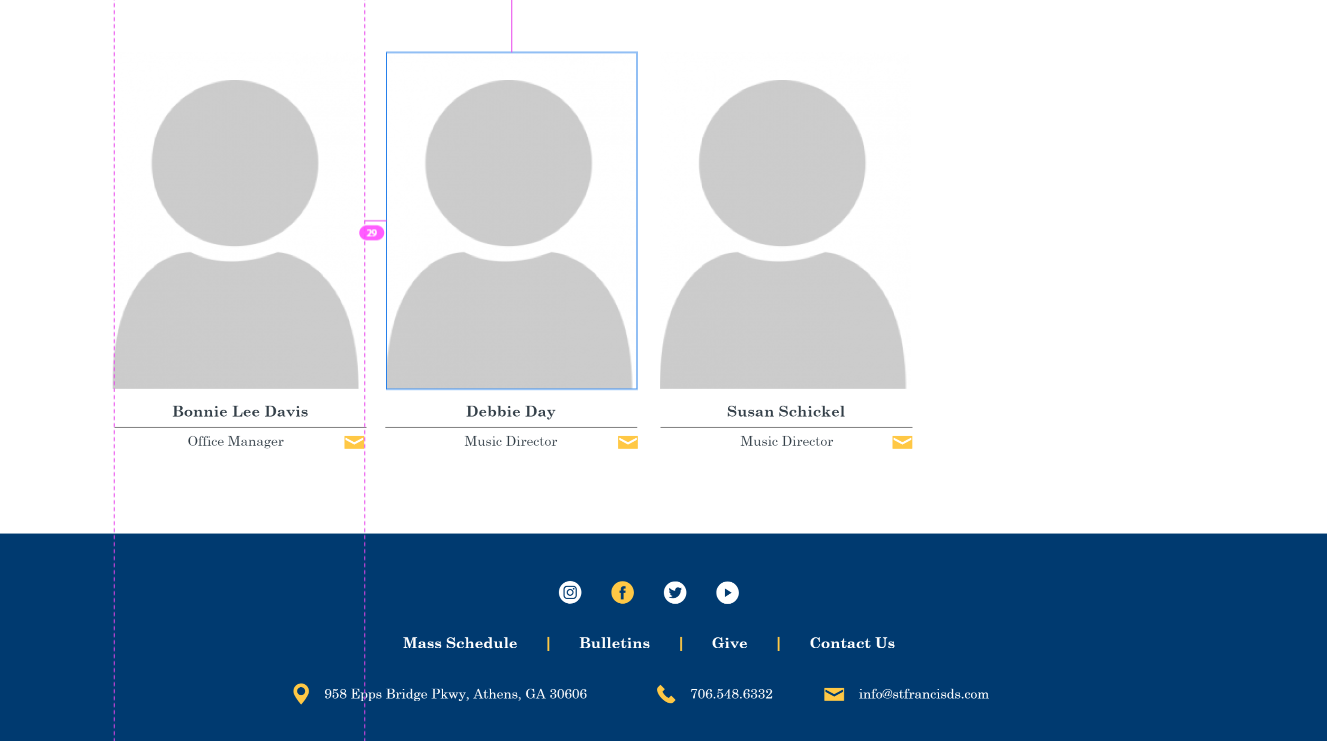The height and width of the screenshot is (741, 1327).
Task: Select the Debbie Day profile photo placeholder
Action: pos(511,221)
